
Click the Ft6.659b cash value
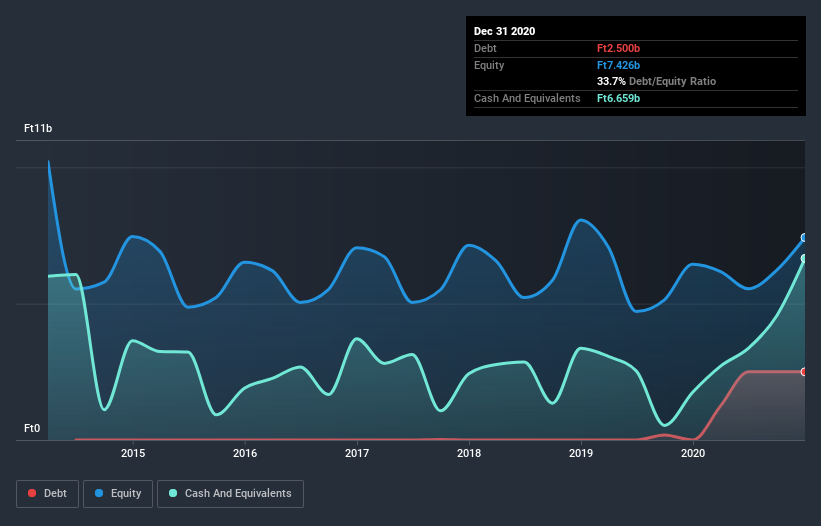618,98
